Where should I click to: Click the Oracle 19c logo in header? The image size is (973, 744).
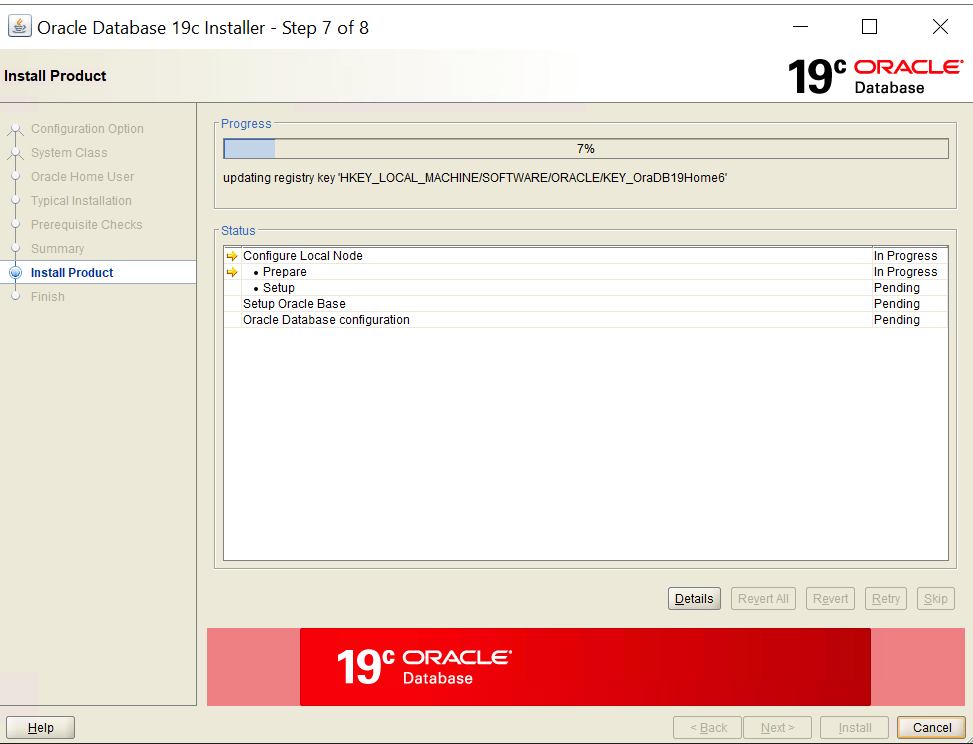pos(875,76)
